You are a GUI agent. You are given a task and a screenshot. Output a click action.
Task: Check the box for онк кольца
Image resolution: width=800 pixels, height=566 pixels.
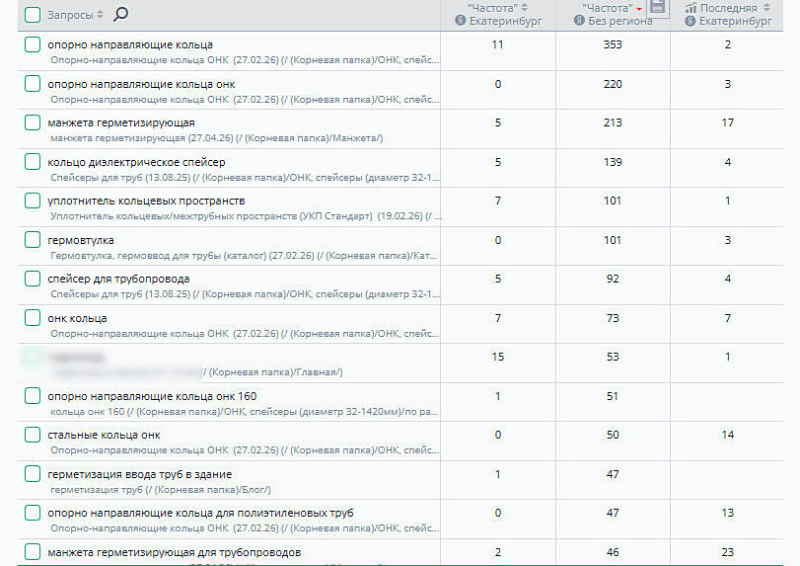33,317
